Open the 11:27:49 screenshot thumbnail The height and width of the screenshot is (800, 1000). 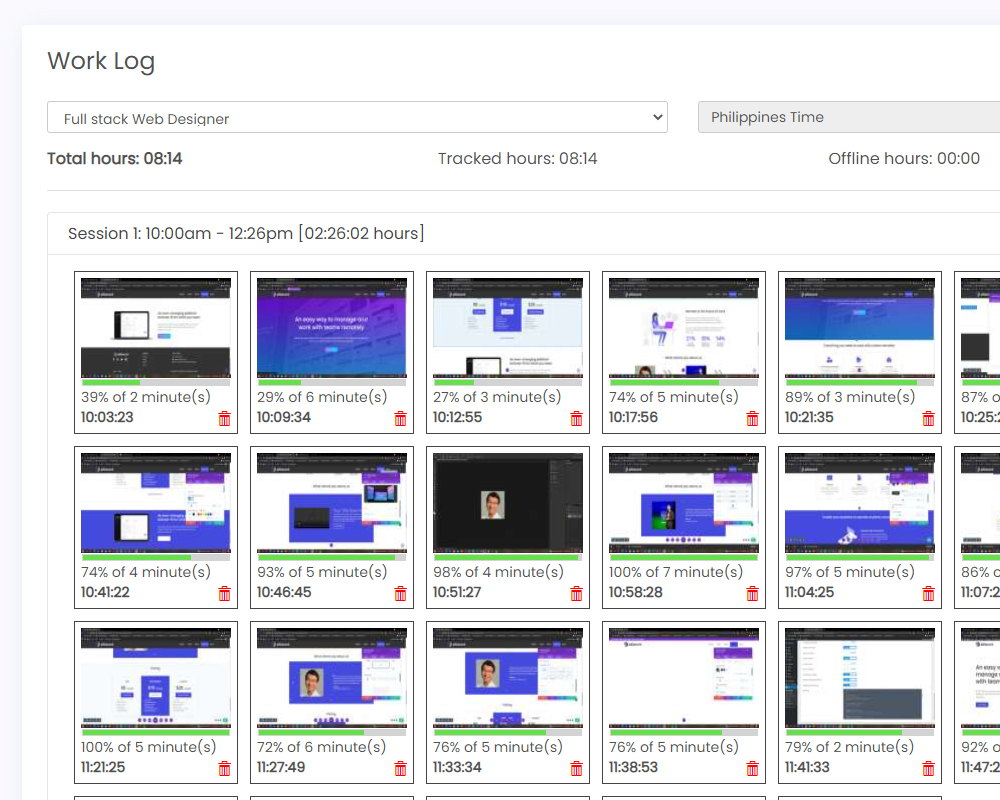pos(332,678)
